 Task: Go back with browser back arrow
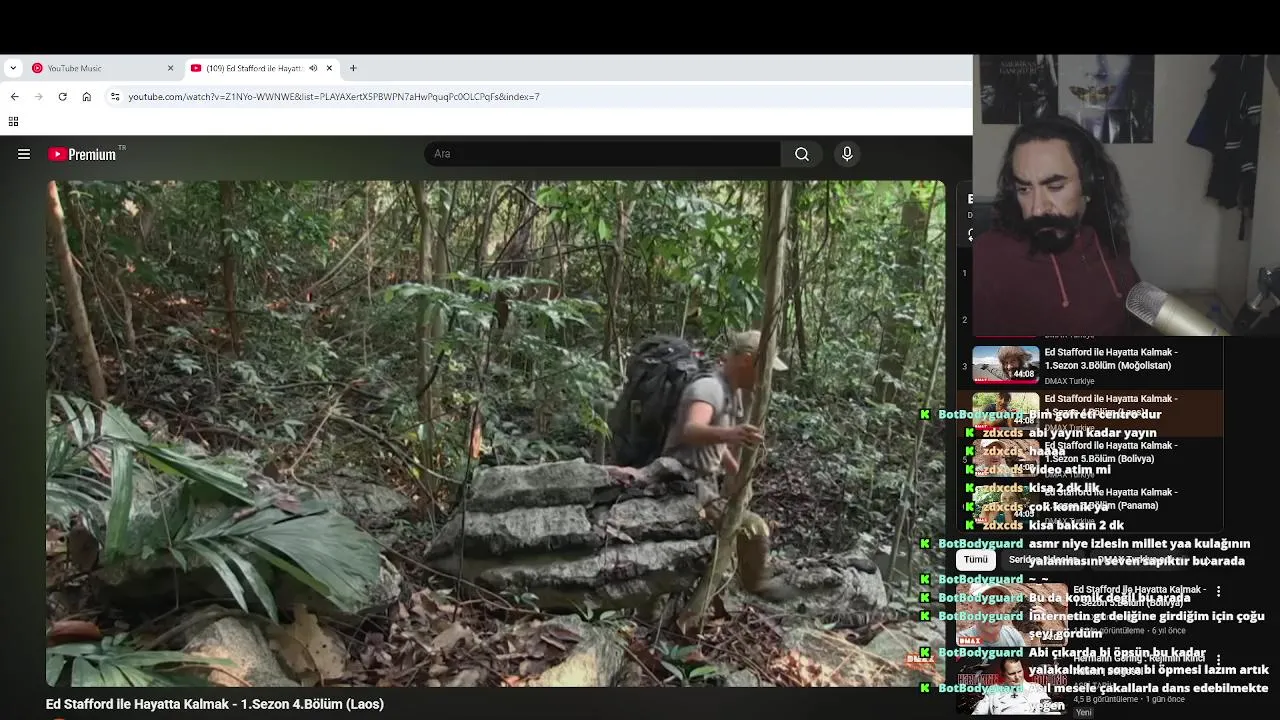(x=14, y=96)
